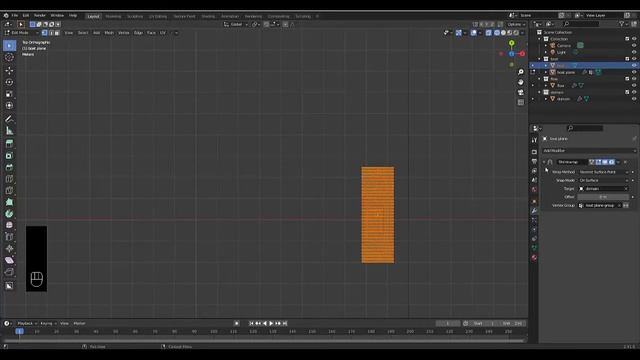Clear the Vertex Group field
640x360 pixels.
(619, 205)
